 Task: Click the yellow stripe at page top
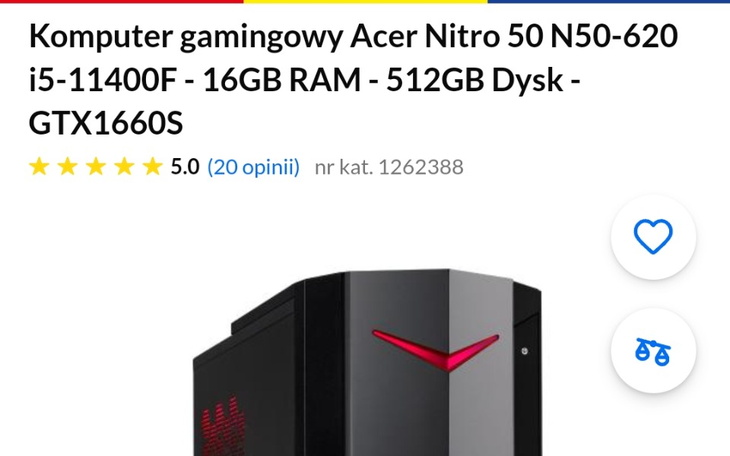[365, 1]
